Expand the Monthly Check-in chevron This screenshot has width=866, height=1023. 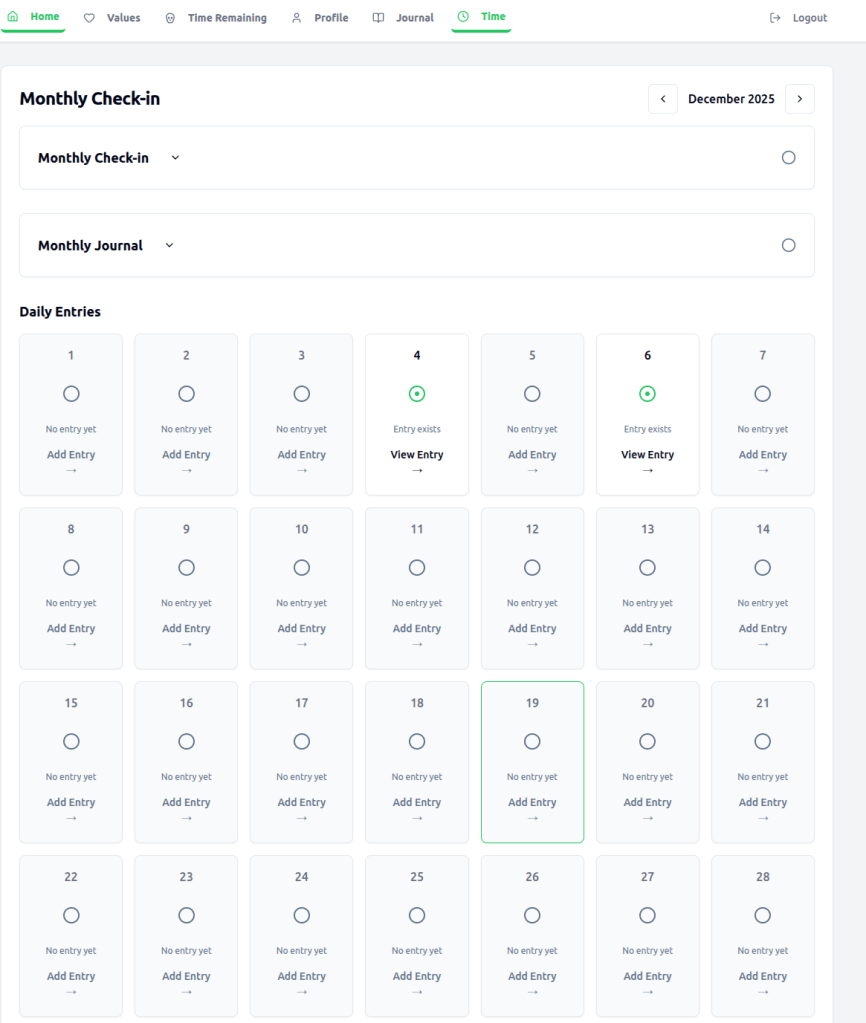[175, 158]
